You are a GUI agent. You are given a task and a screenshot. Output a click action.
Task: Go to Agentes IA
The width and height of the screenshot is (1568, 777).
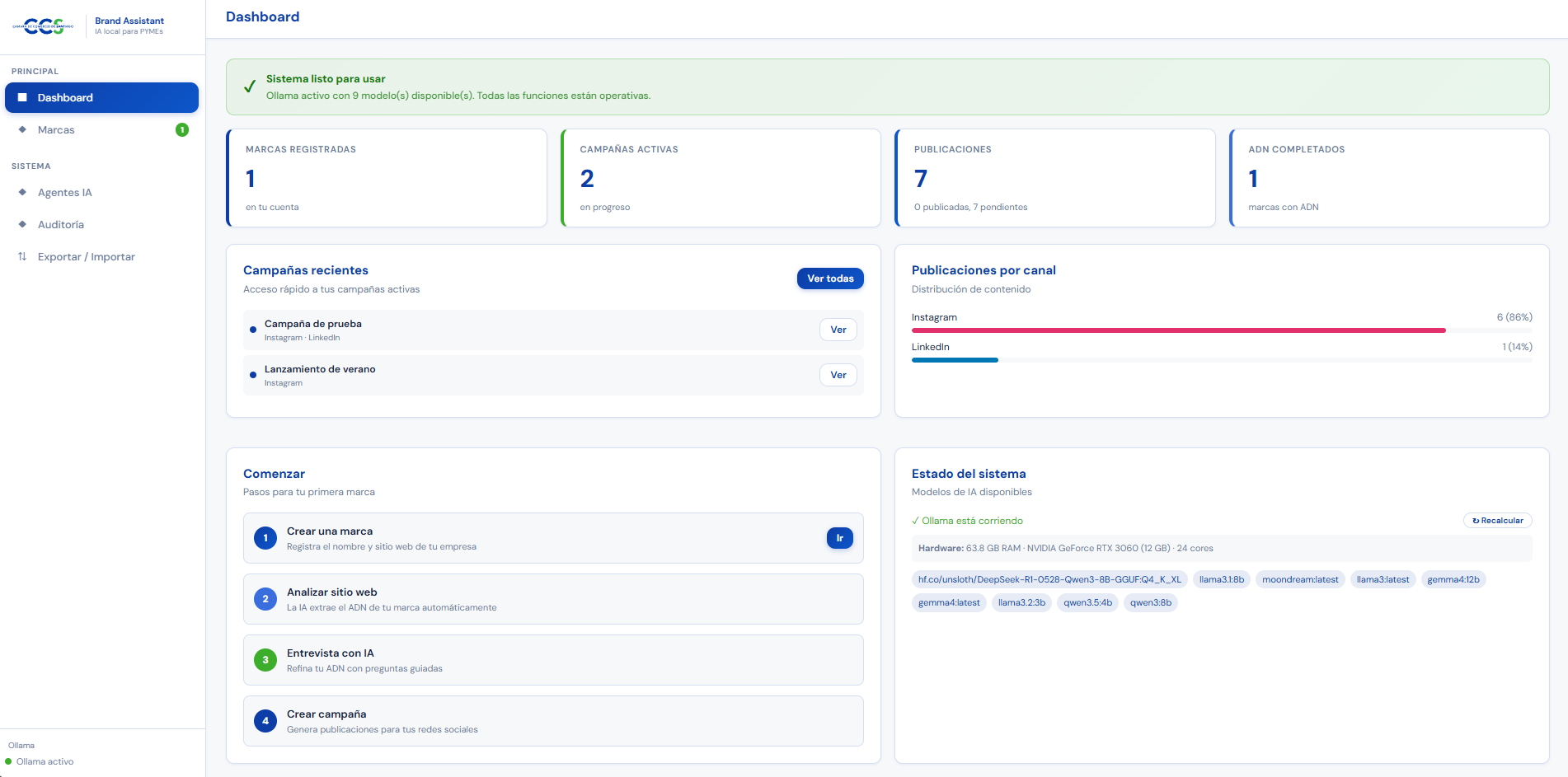coord(101,192)
